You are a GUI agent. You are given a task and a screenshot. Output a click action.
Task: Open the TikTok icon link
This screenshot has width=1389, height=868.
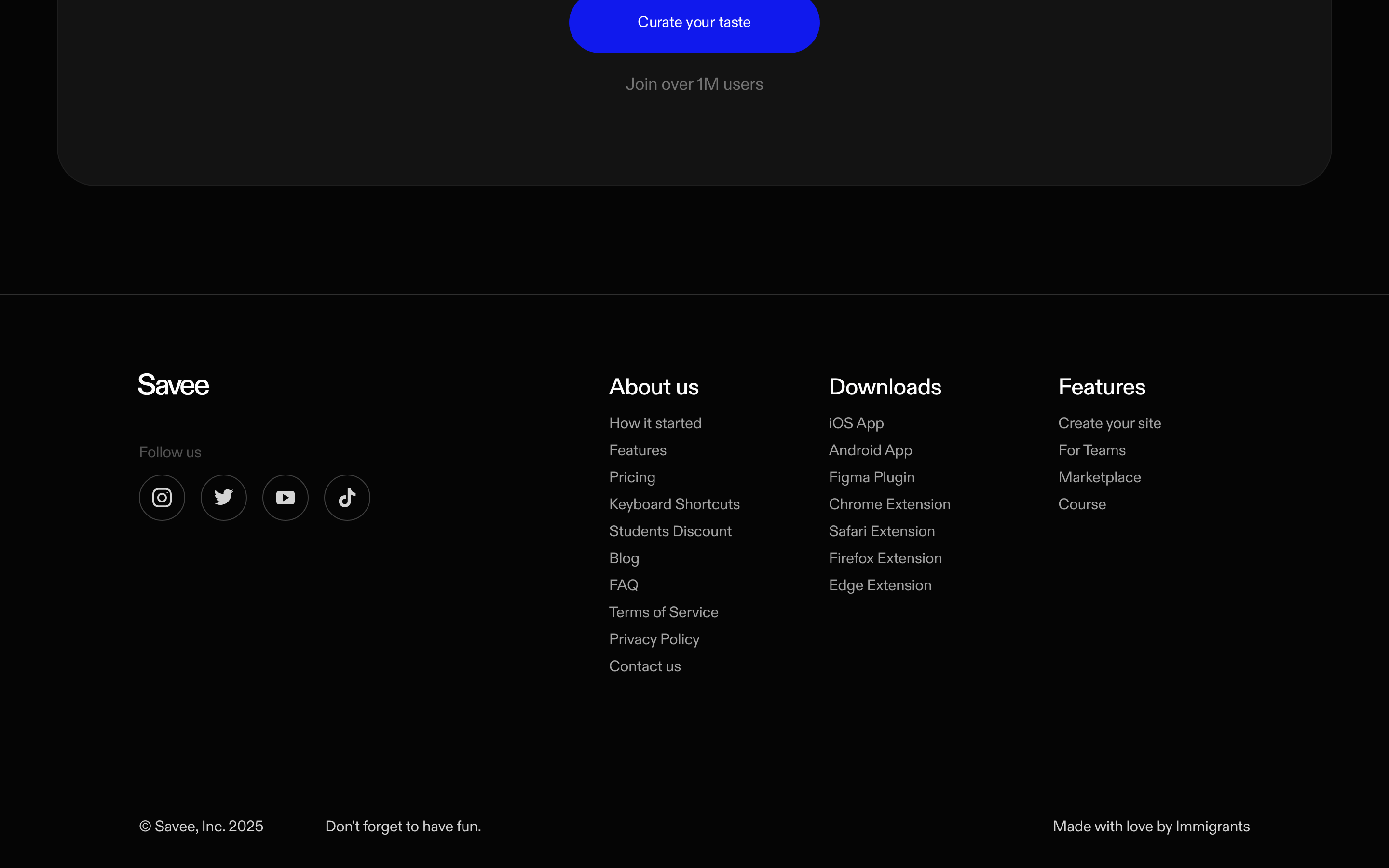[x=347, y=497]
